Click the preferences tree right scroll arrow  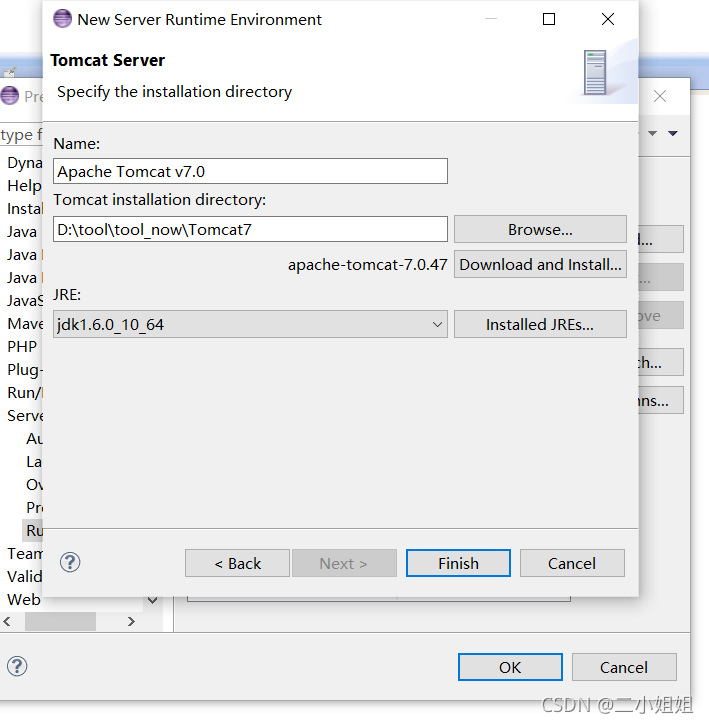point(131,621)
